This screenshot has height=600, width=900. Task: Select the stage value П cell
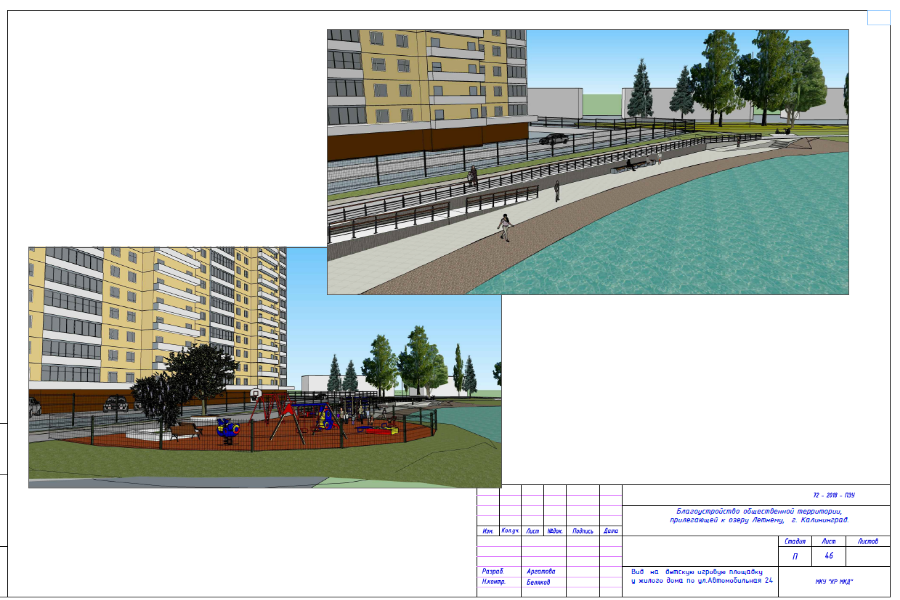[x=795, y=557]
